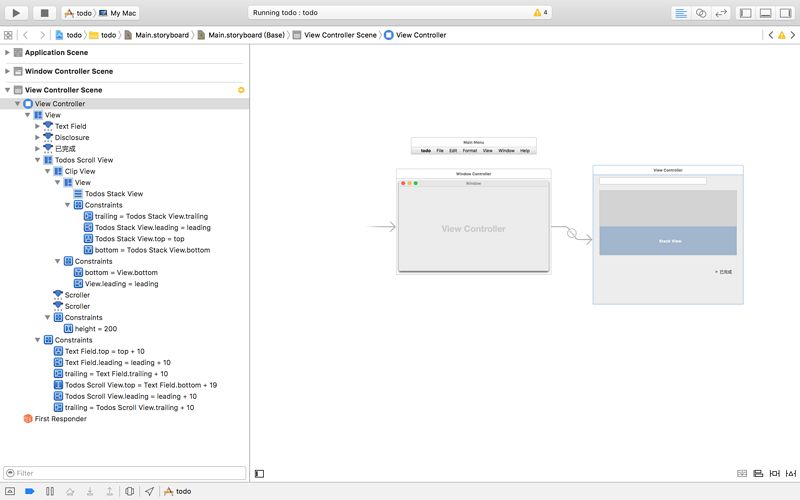Stop the running todo app

pyautogui.click(x=44, y=13)
